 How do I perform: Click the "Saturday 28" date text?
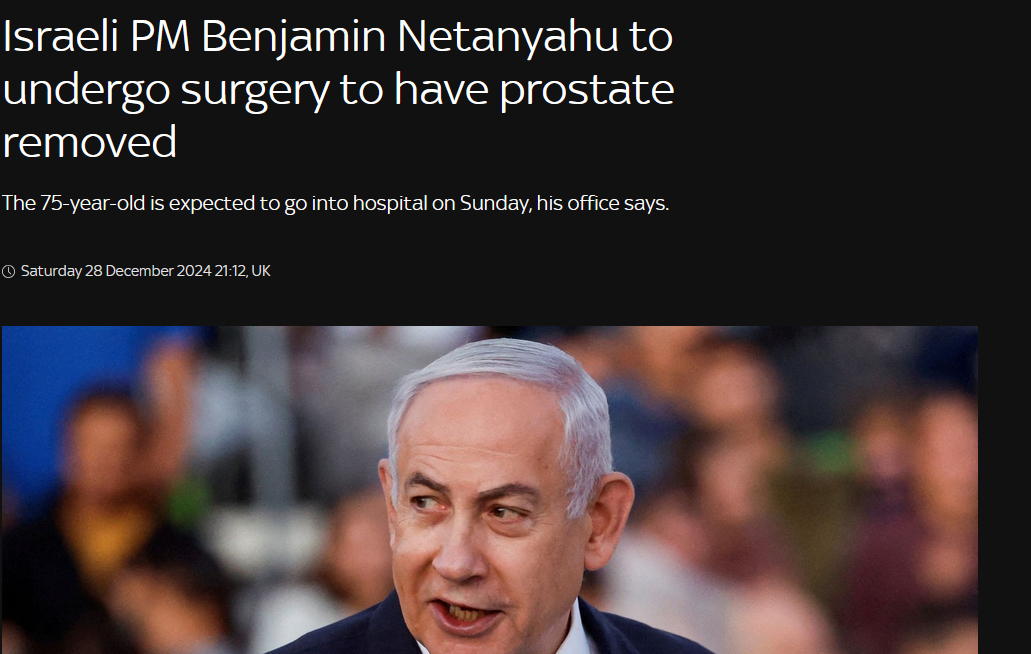pyautogui.click(x=62, y=271)
